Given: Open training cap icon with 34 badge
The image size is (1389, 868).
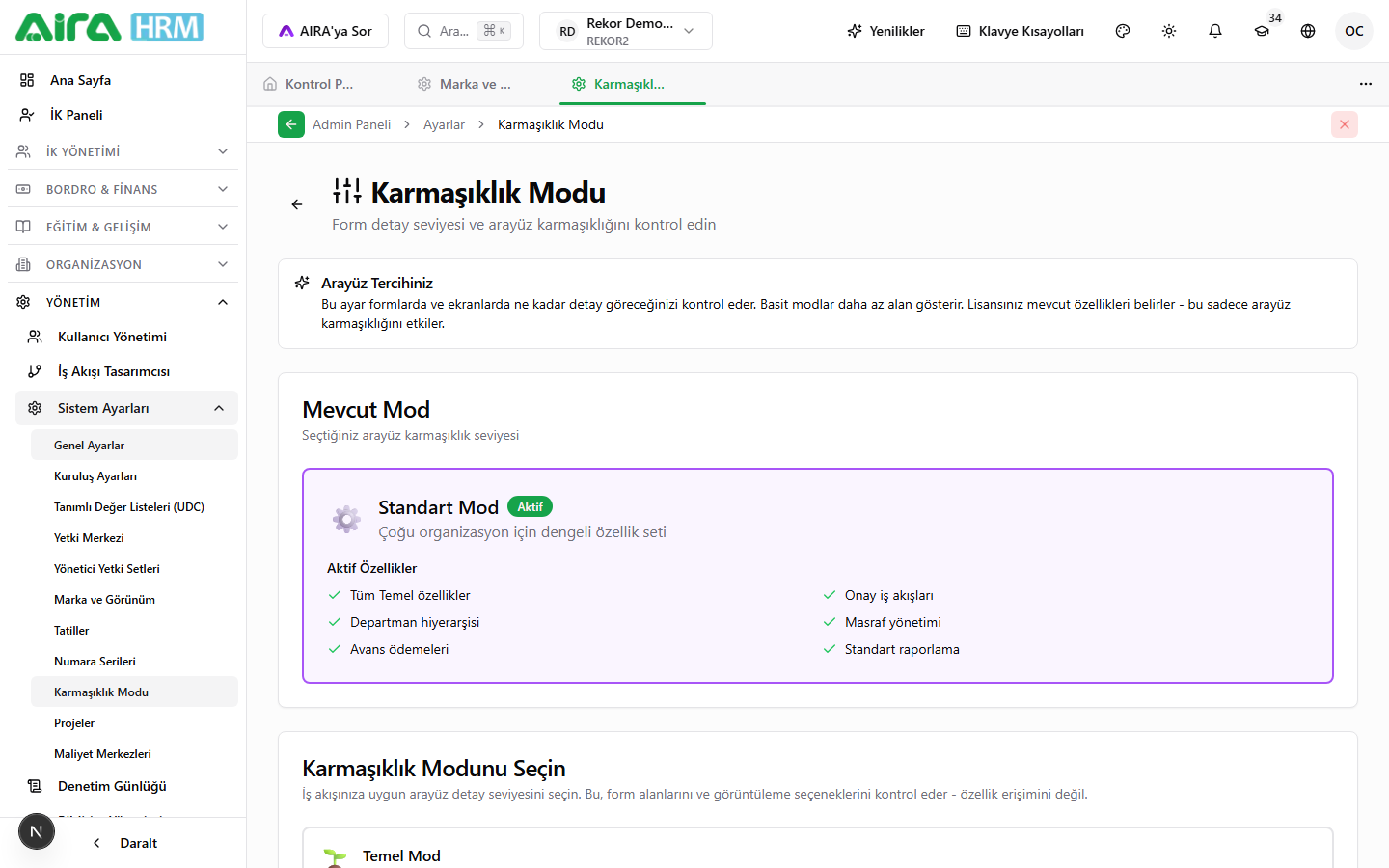Looking at the screenshot, I should coord(1262,31).
